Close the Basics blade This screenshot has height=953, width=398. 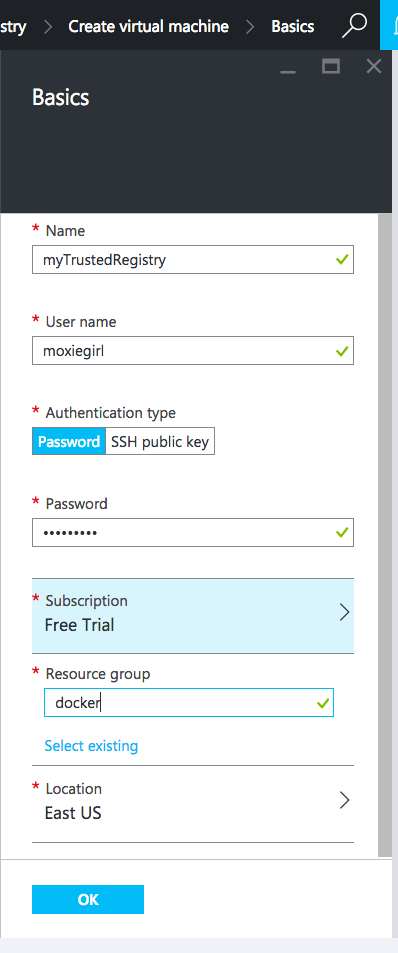pos(374,66)
